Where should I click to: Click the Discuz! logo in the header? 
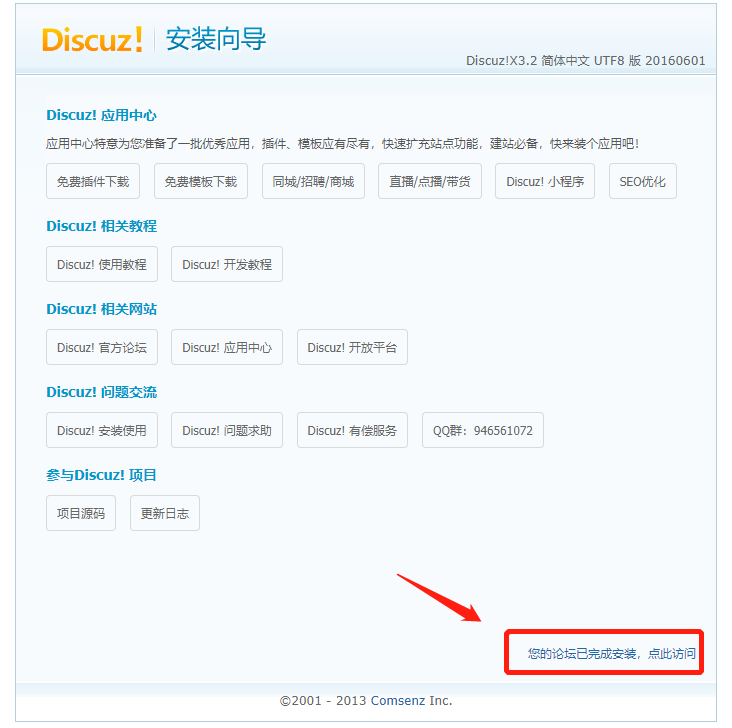pos(92,39)
